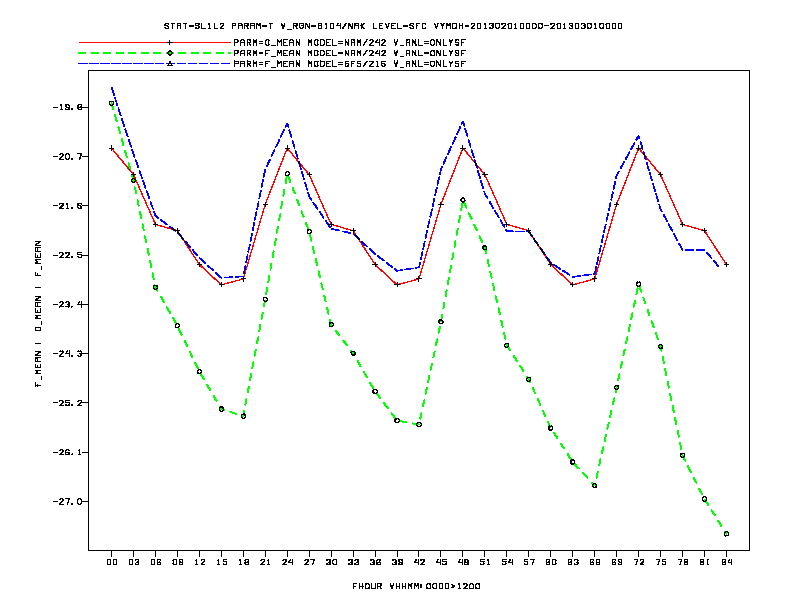This screenshot has height=612, width=792.
Task: Click the blue dashed line sample in legend
Action: 155,64
